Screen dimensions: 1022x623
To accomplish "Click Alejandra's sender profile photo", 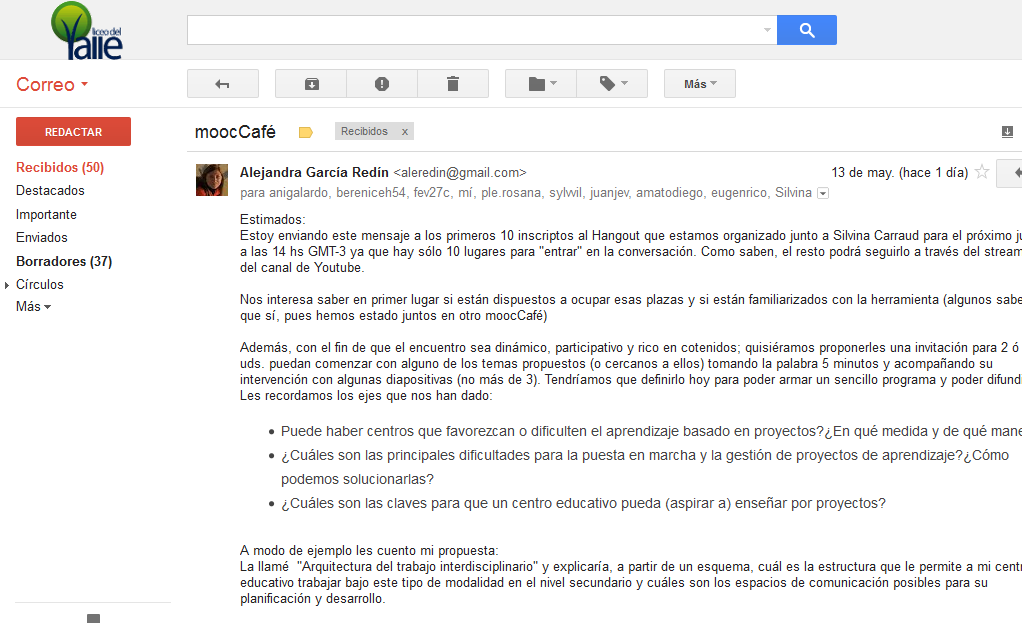I will [211, 180].
